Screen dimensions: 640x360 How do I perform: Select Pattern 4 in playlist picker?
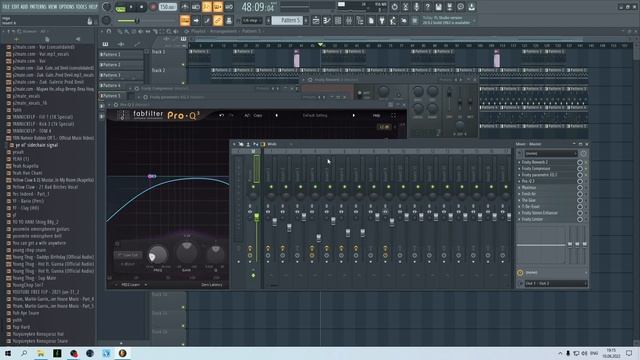tap(121, 86)
